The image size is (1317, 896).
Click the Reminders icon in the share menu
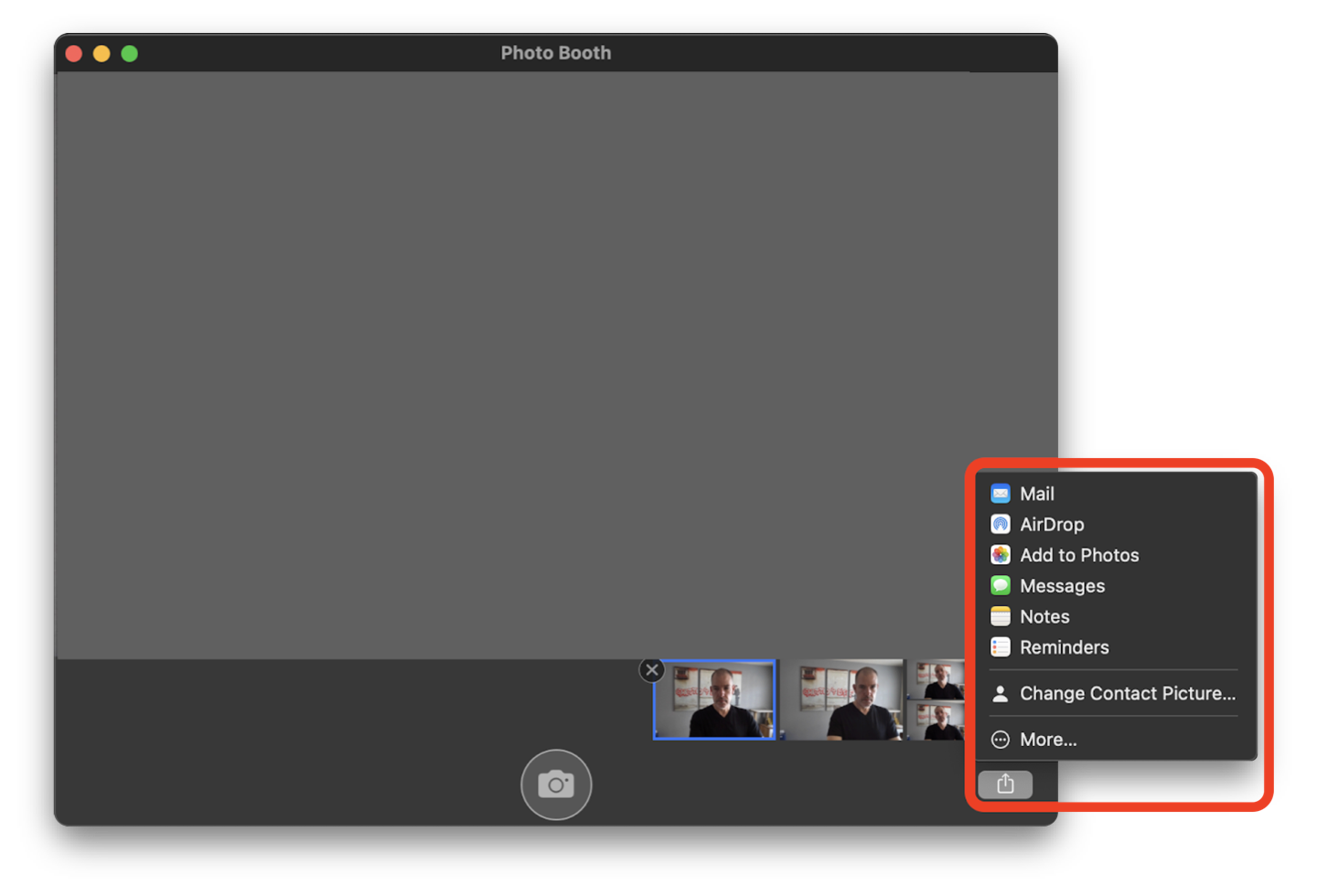coord(1001,647)
